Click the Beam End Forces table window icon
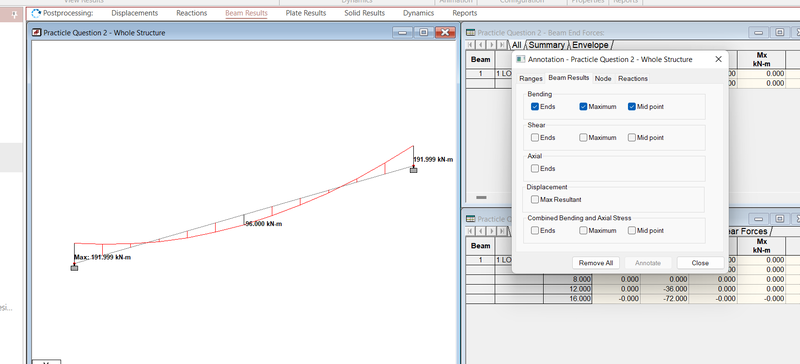Viewport: 800px width, 364px height. [x=471, y=33]
